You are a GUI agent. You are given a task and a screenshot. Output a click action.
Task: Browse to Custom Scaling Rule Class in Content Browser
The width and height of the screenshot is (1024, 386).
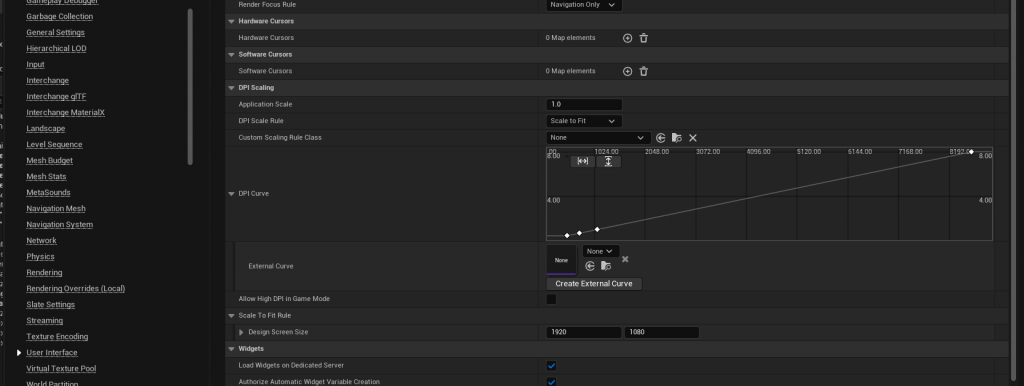tap(677, 138)
